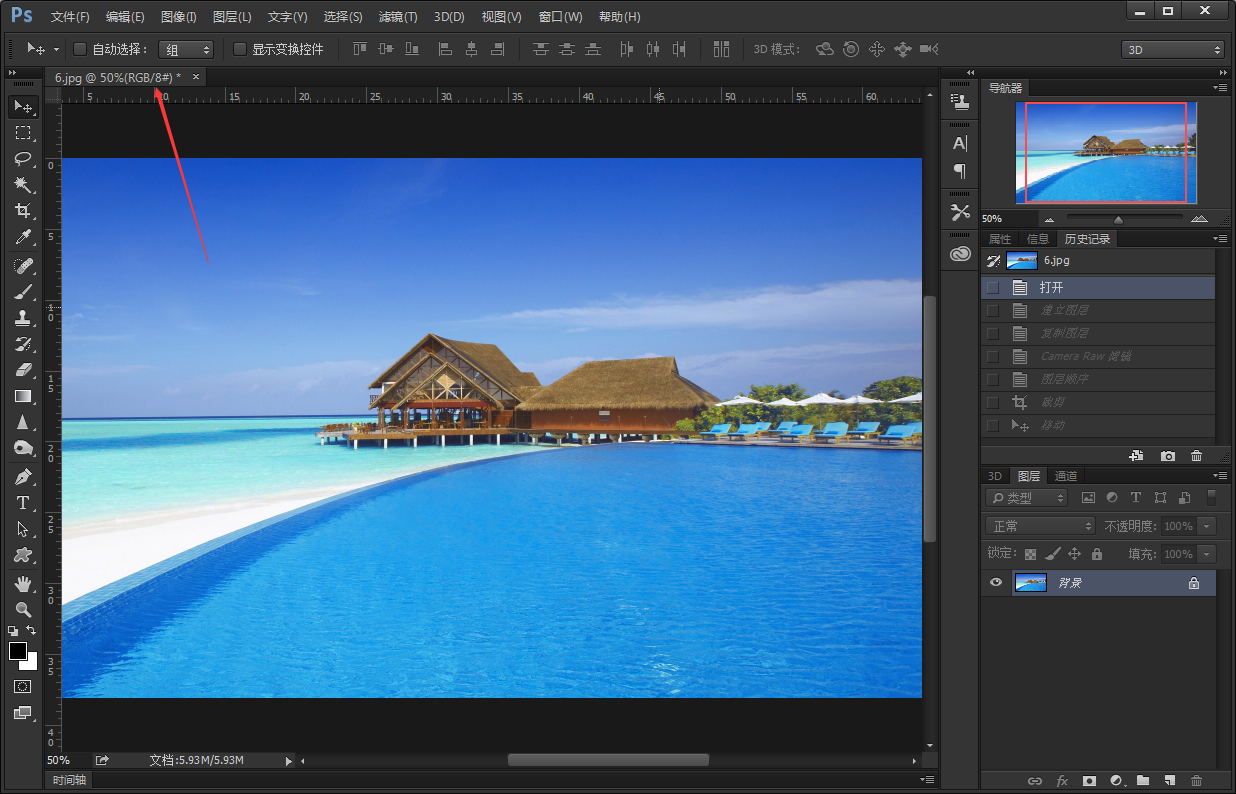Screen dimensions: 1236x794
Task: Click the Navigator zoom slider handle
Action: (x=1118, y=219)
